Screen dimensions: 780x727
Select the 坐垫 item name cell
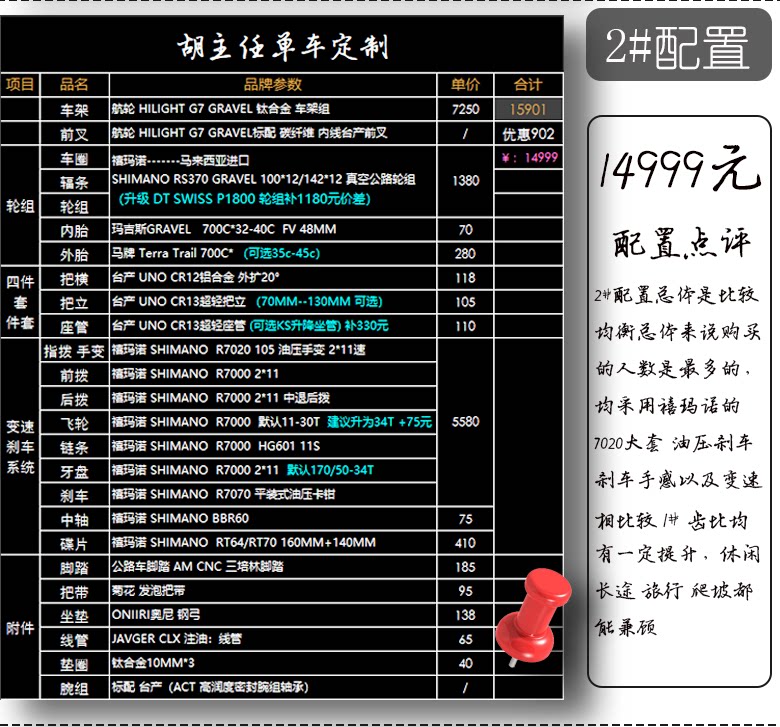pyautogui.click(x=74, y=616)
